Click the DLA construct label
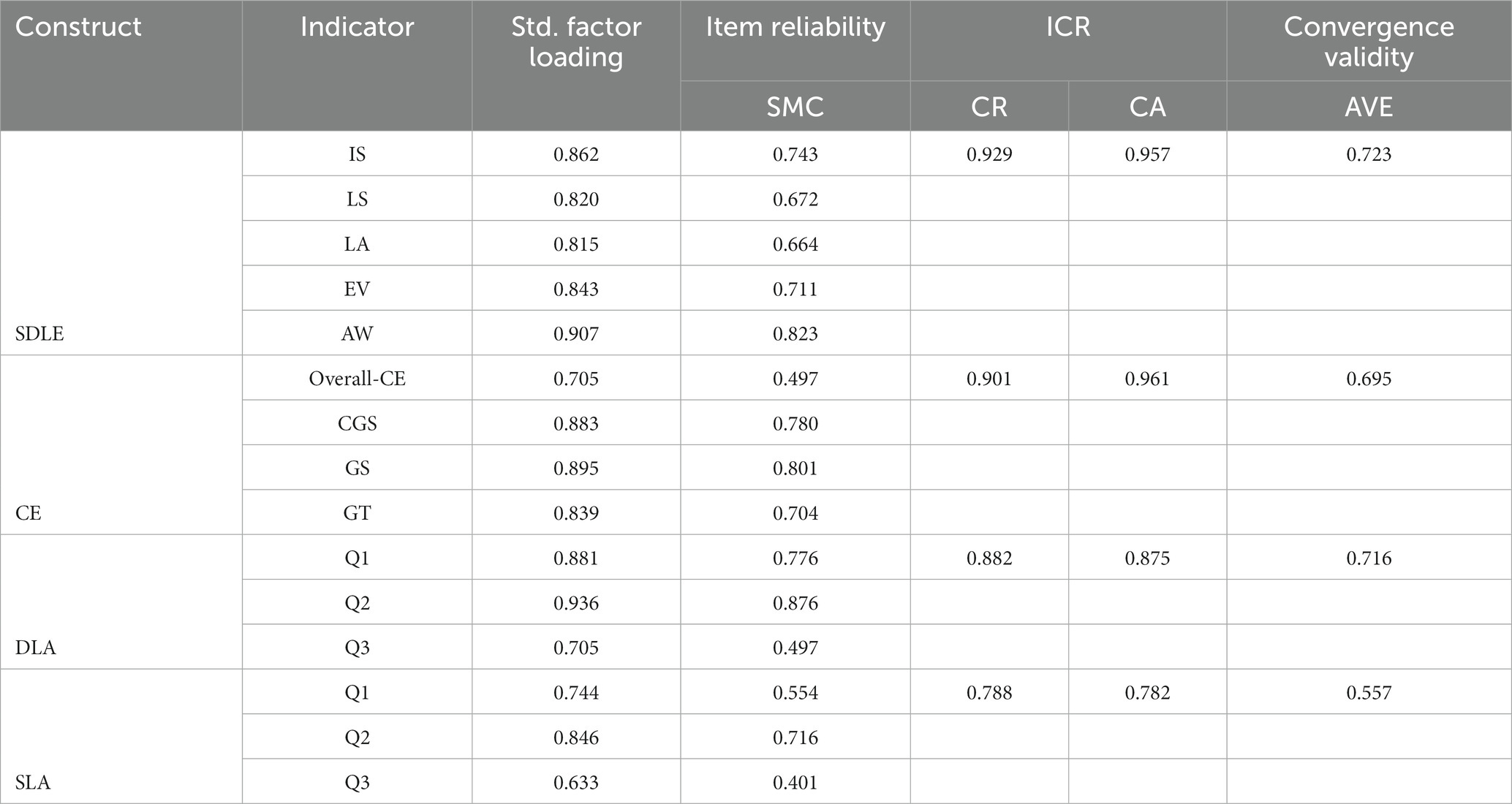Screen dimensions: 1512x804 (35, 648)
